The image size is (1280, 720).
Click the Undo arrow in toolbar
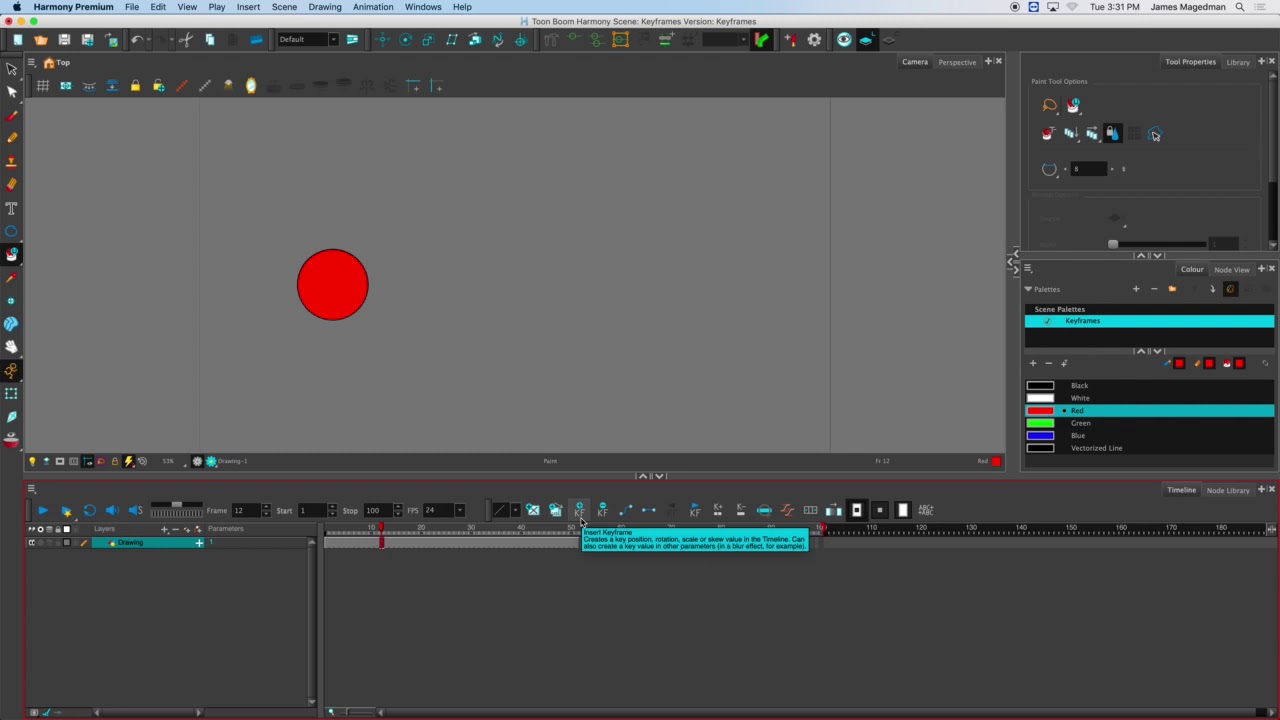tap(137, 40)
